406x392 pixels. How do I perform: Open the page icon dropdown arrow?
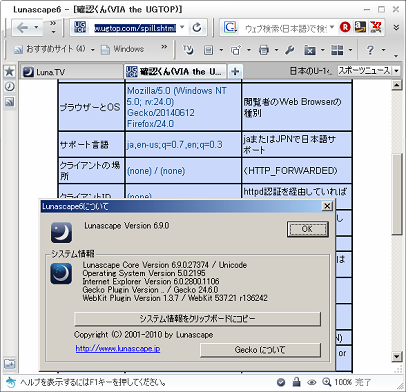(221, 50)
